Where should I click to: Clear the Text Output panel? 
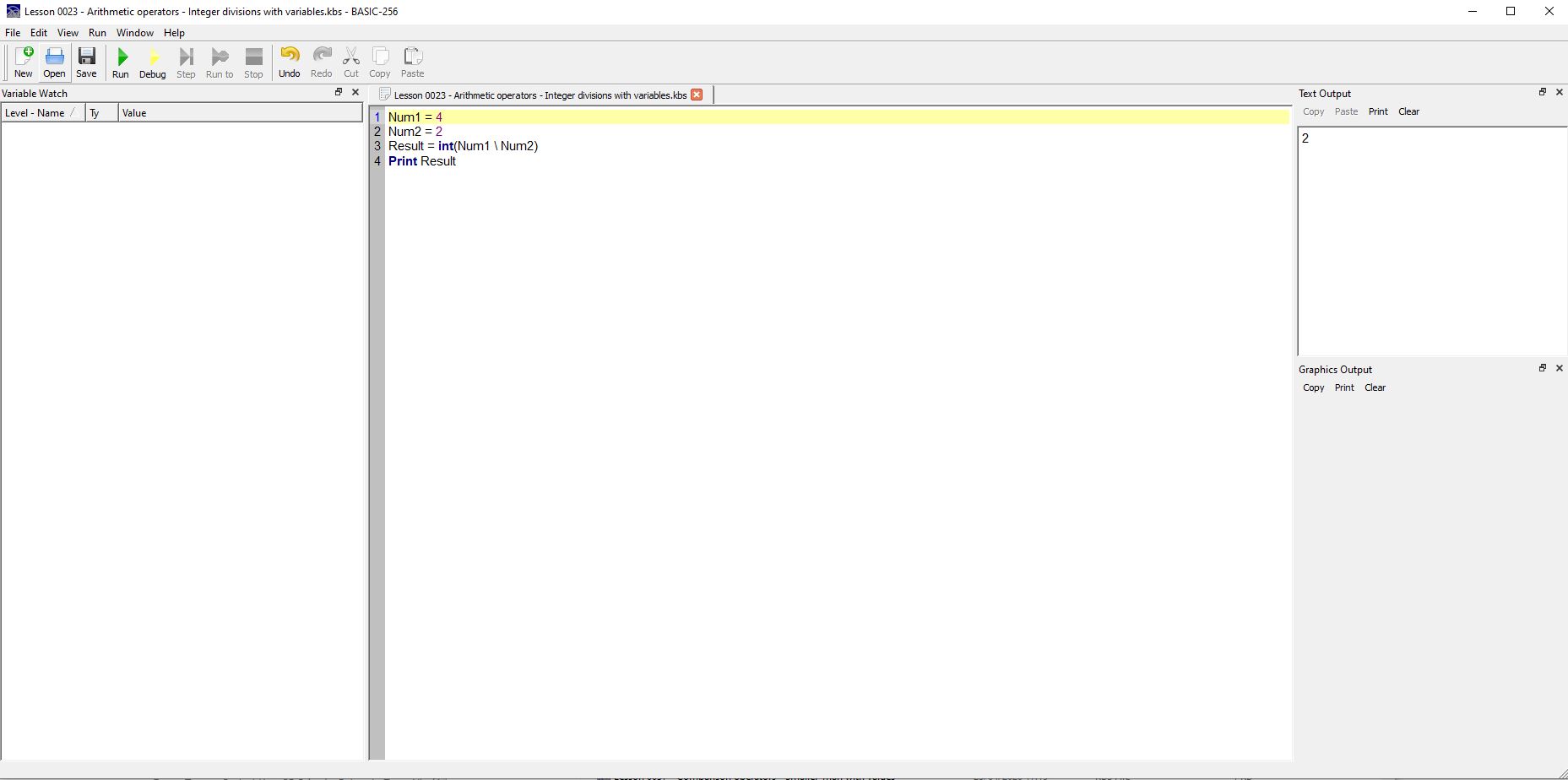pos(1408,111)
